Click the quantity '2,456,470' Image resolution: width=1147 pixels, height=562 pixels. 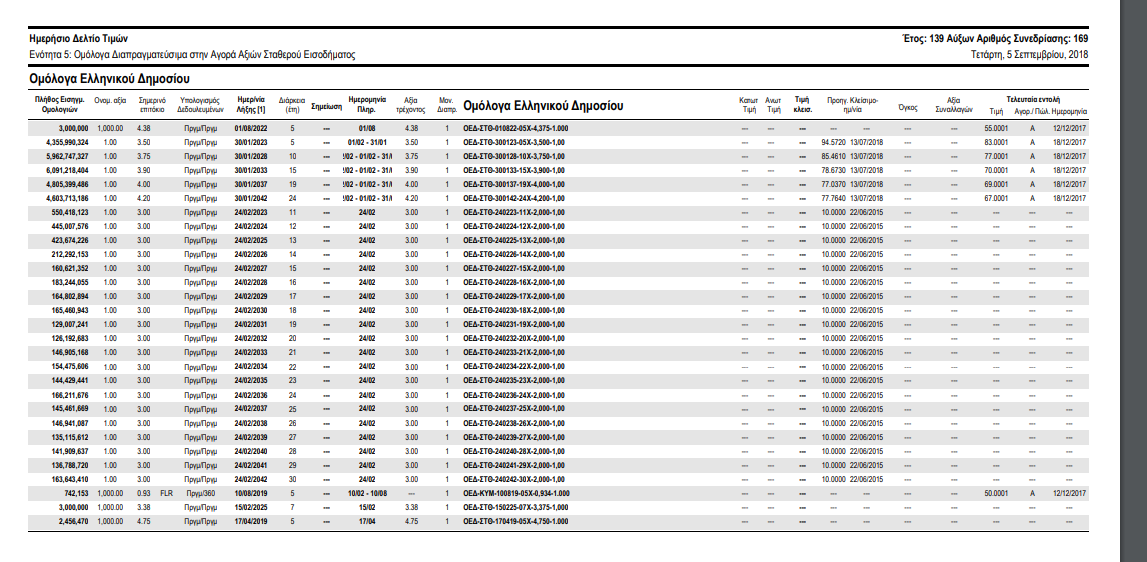point(74,522)
